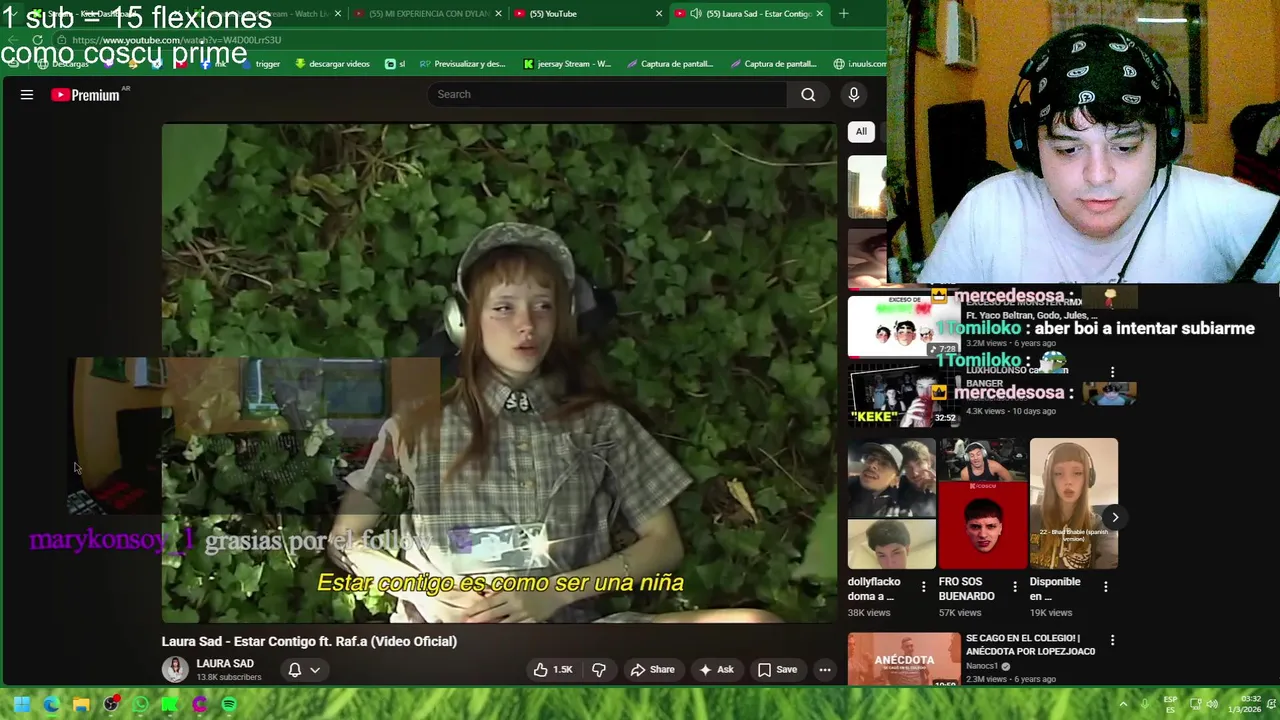The width and height of the screenshot is (1280, 720).
Task: Open first Captura de pantall... bookmark
Action: point(670,64)
